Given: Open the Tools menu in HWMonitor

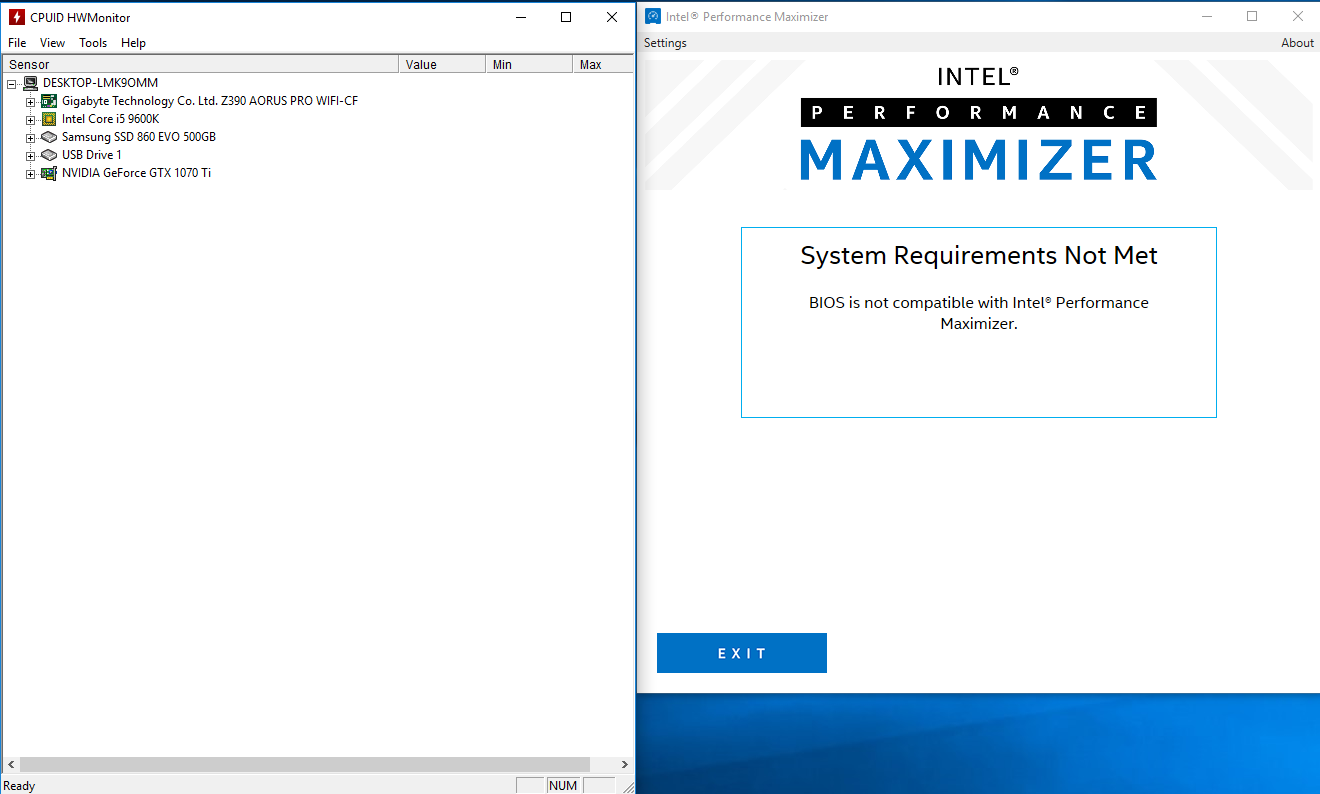Looking at the screenshot, I should (92, 42).
